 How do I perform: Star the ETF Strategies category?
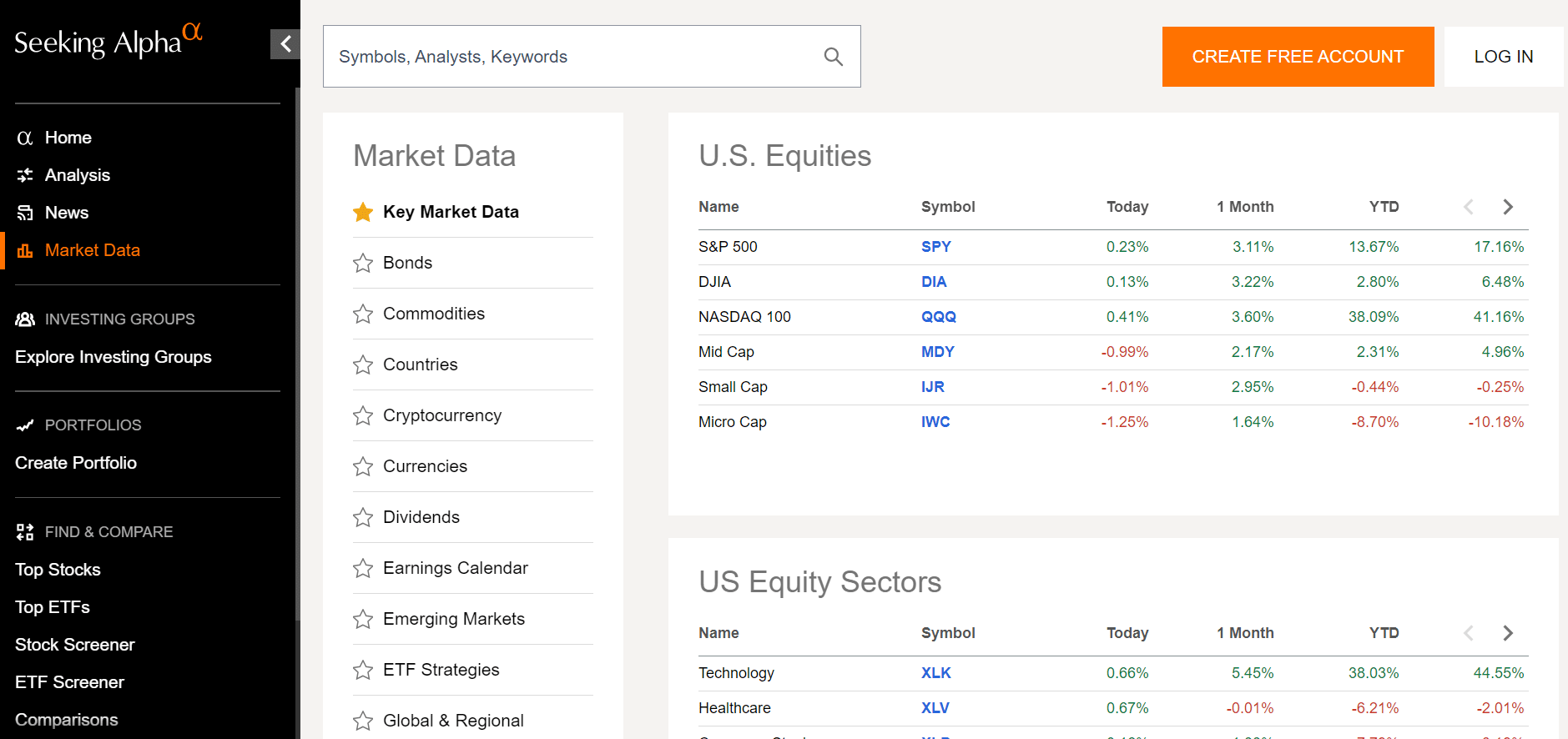point(363,670)
